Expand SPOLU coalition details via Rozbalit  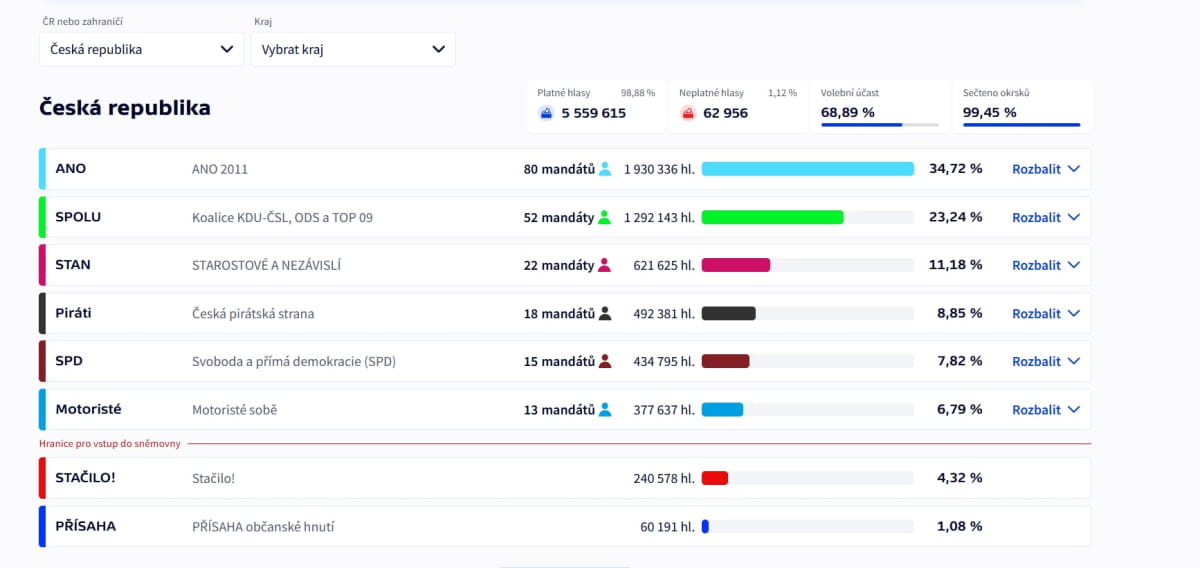1045,217
